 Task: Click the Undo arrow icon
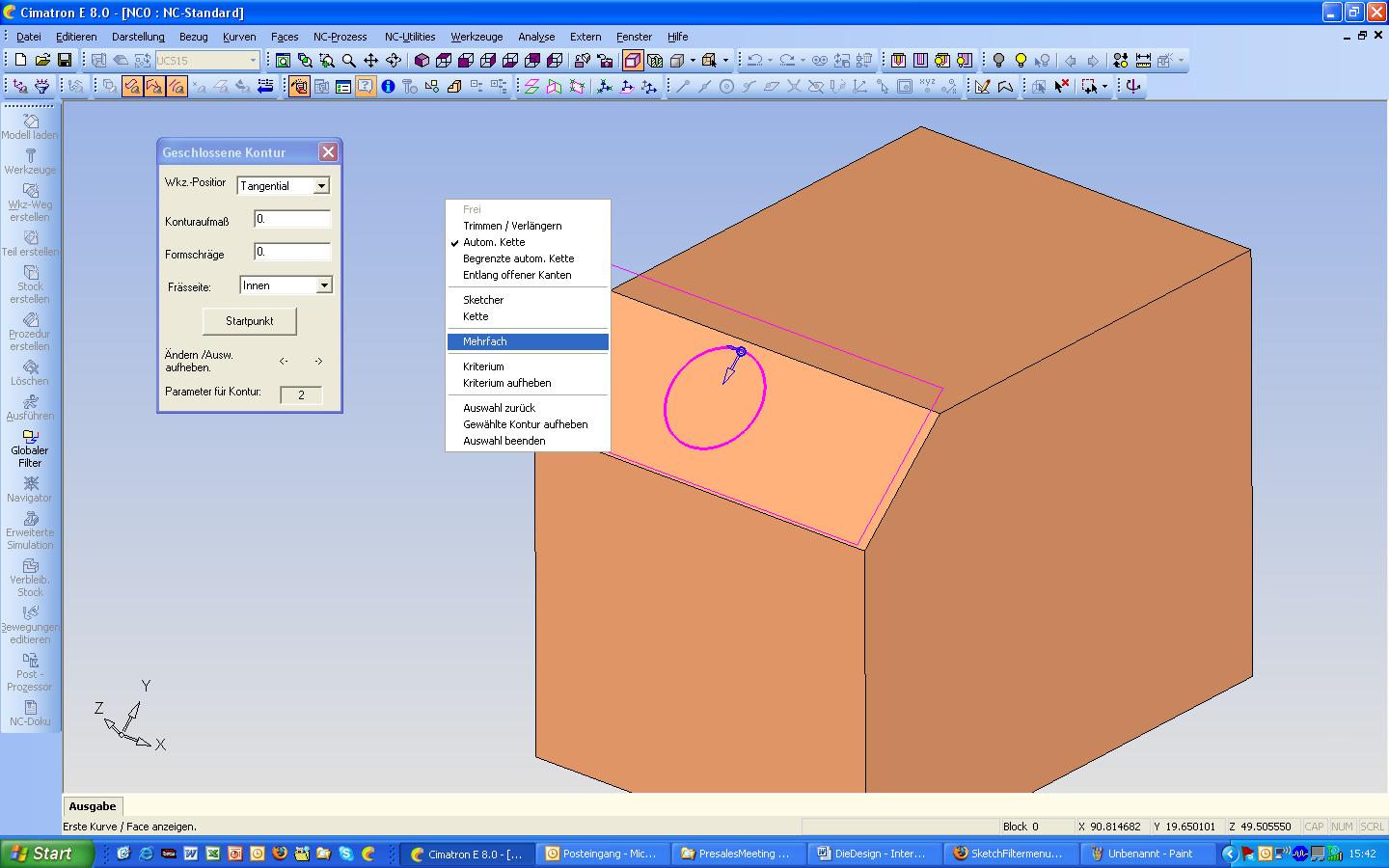coord(754,60)
